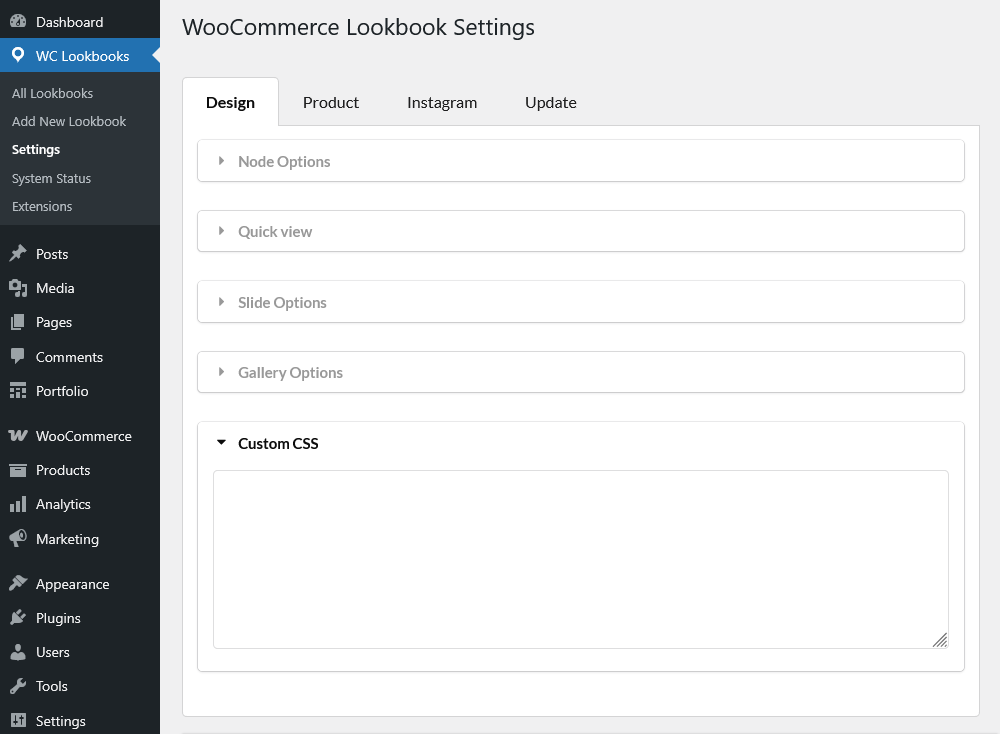Click the Users person icon
Viewport: 1000px width, 734px height.
coord(18,652)
